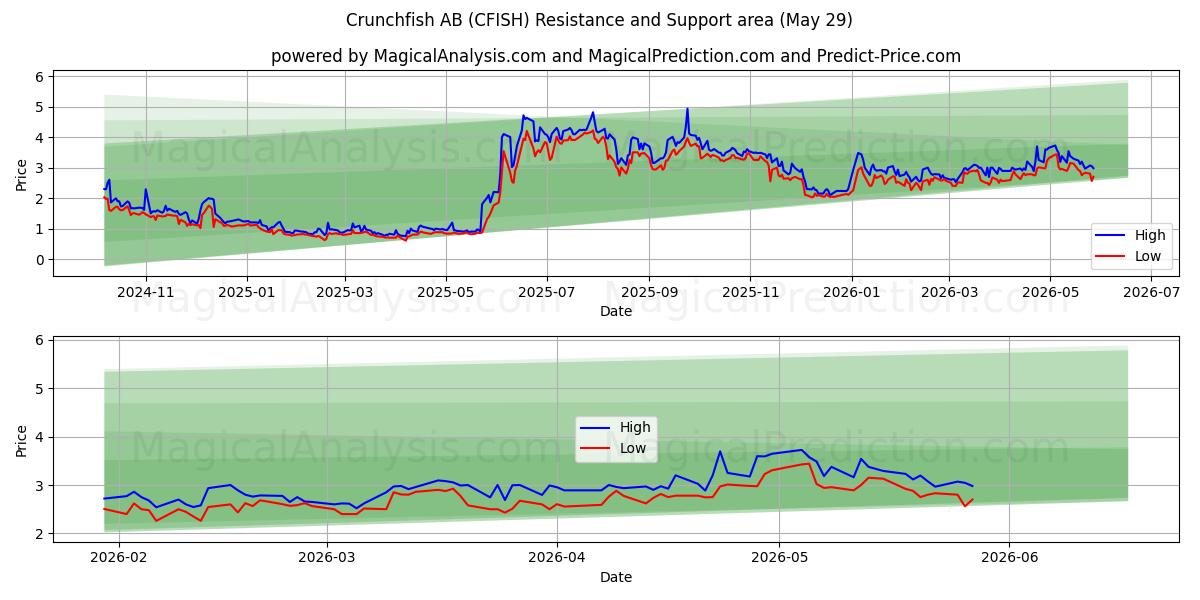
Task: Click the '2026-07' date tick label
Action: pos(1151,292)
